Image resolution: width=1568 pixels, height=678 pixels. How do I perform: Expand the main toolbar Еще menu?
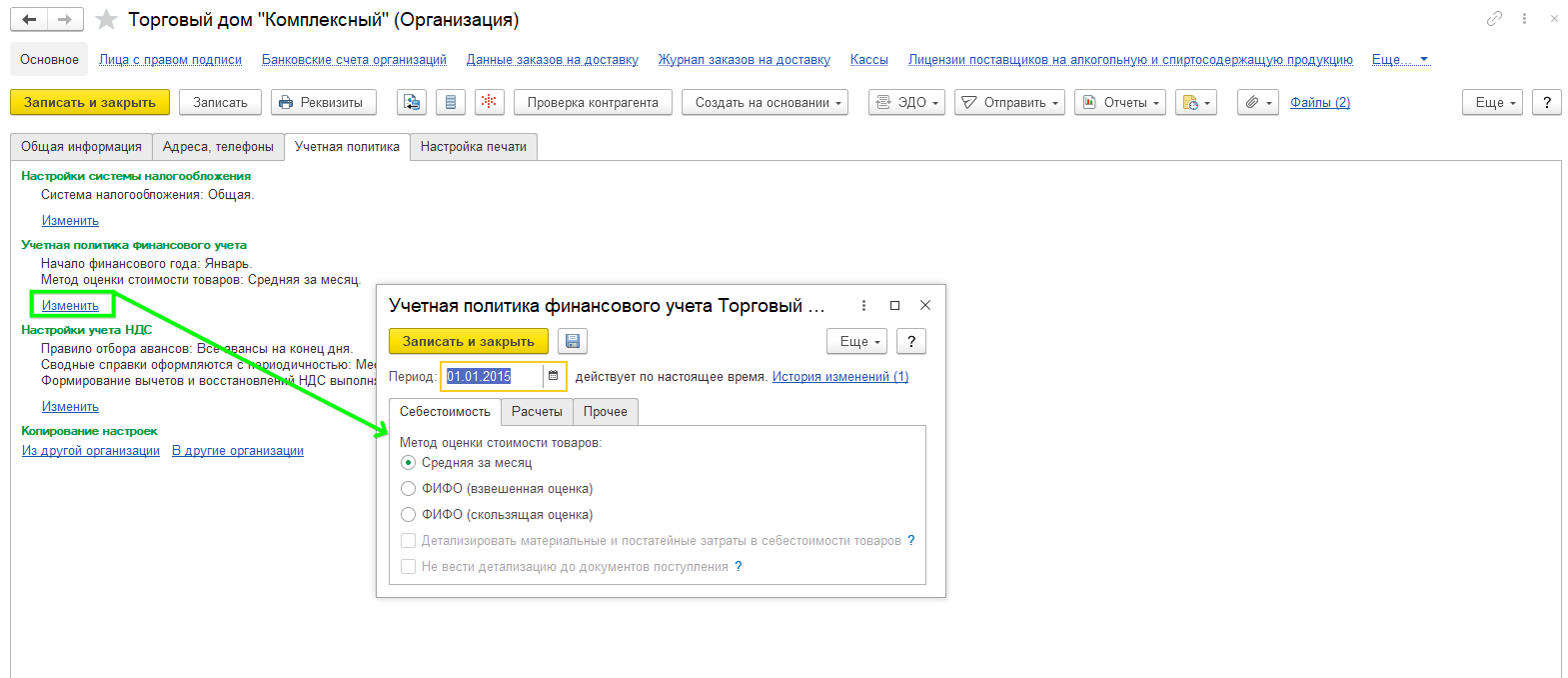(x=1492, y=102)
